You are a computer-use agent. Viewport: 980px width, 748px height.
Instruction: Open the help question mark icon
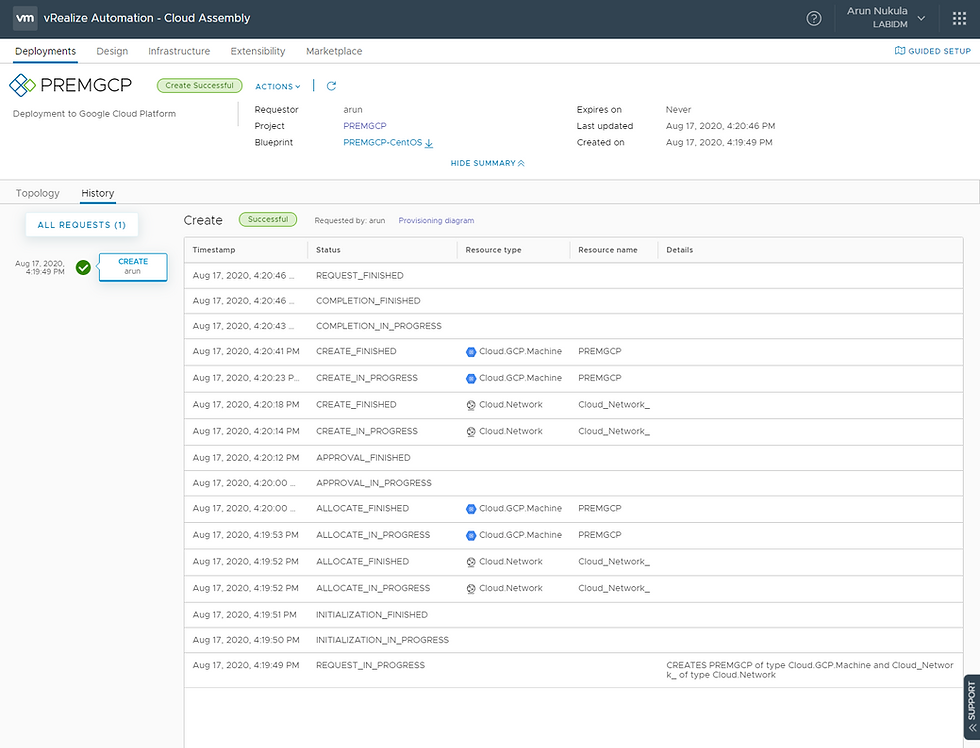[x=814, y=19]
